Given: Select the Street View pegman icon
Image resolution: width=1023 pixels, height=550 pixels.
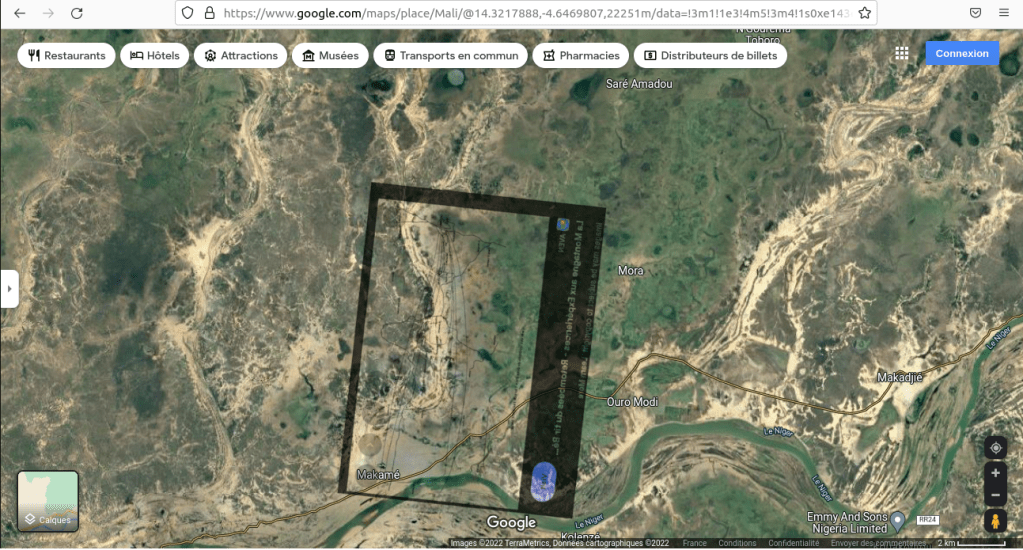Looking at the screenshot, I should (x=995, y=521).
